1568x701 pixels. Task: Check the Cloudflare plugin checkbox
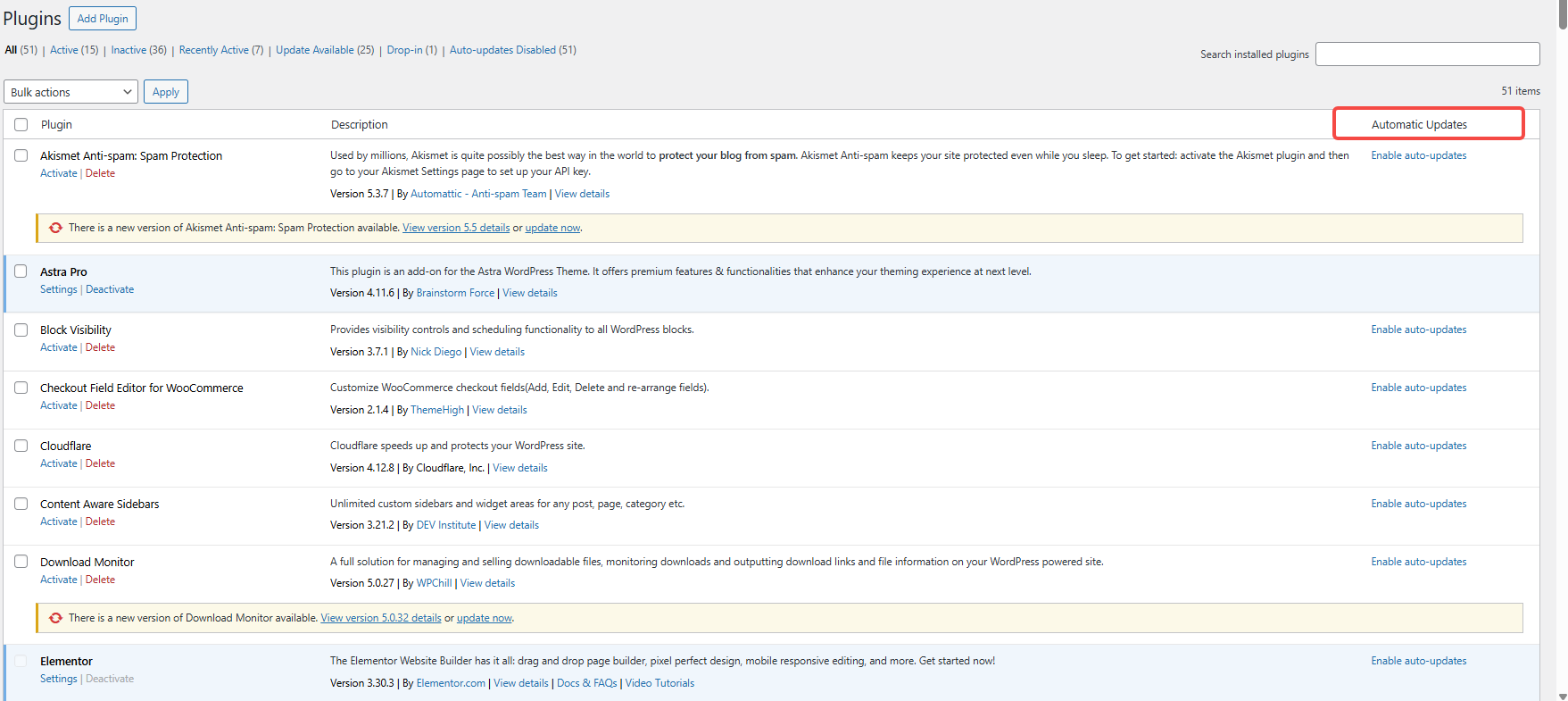click(x=21, y=446)
